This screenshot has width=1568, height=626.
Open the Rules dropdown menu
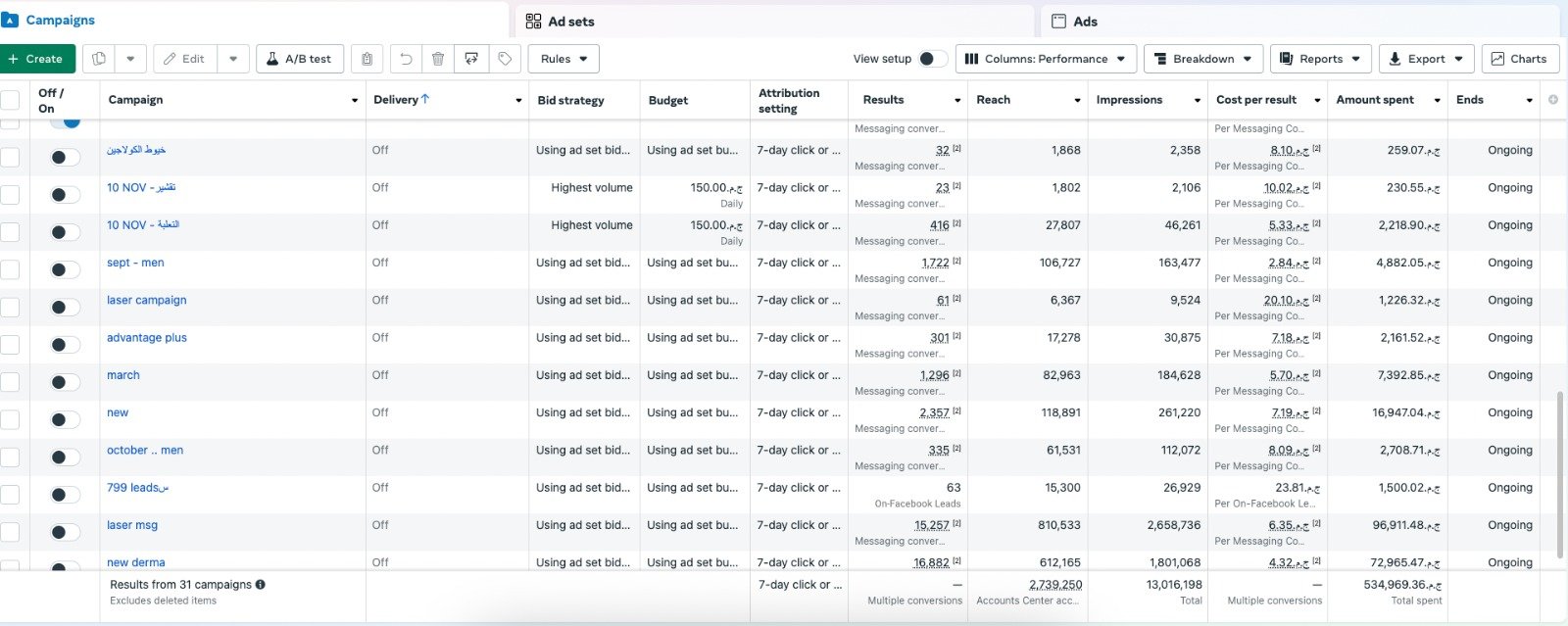(x=563, y=59)
